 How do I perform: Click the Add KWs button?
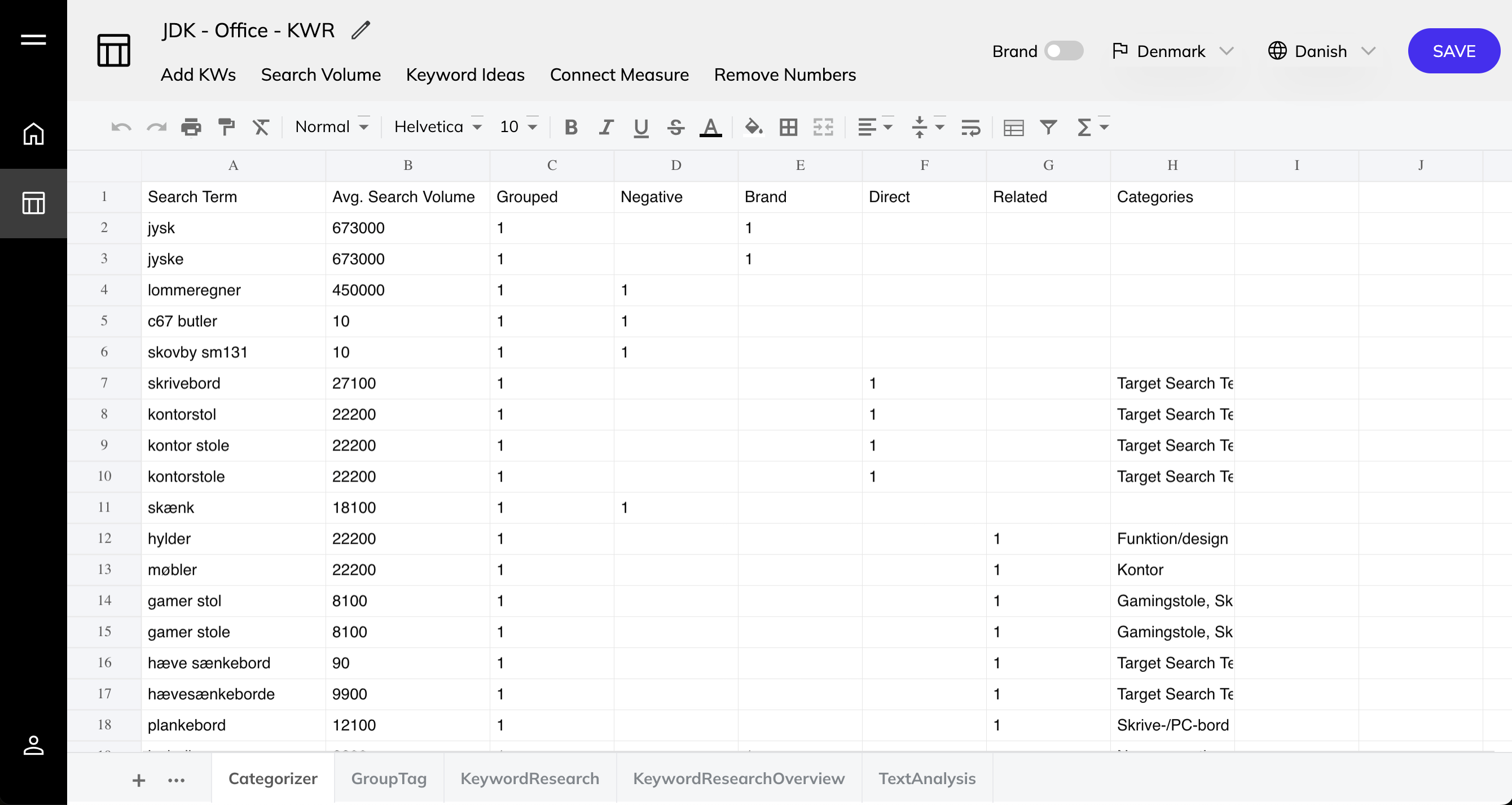198,74
